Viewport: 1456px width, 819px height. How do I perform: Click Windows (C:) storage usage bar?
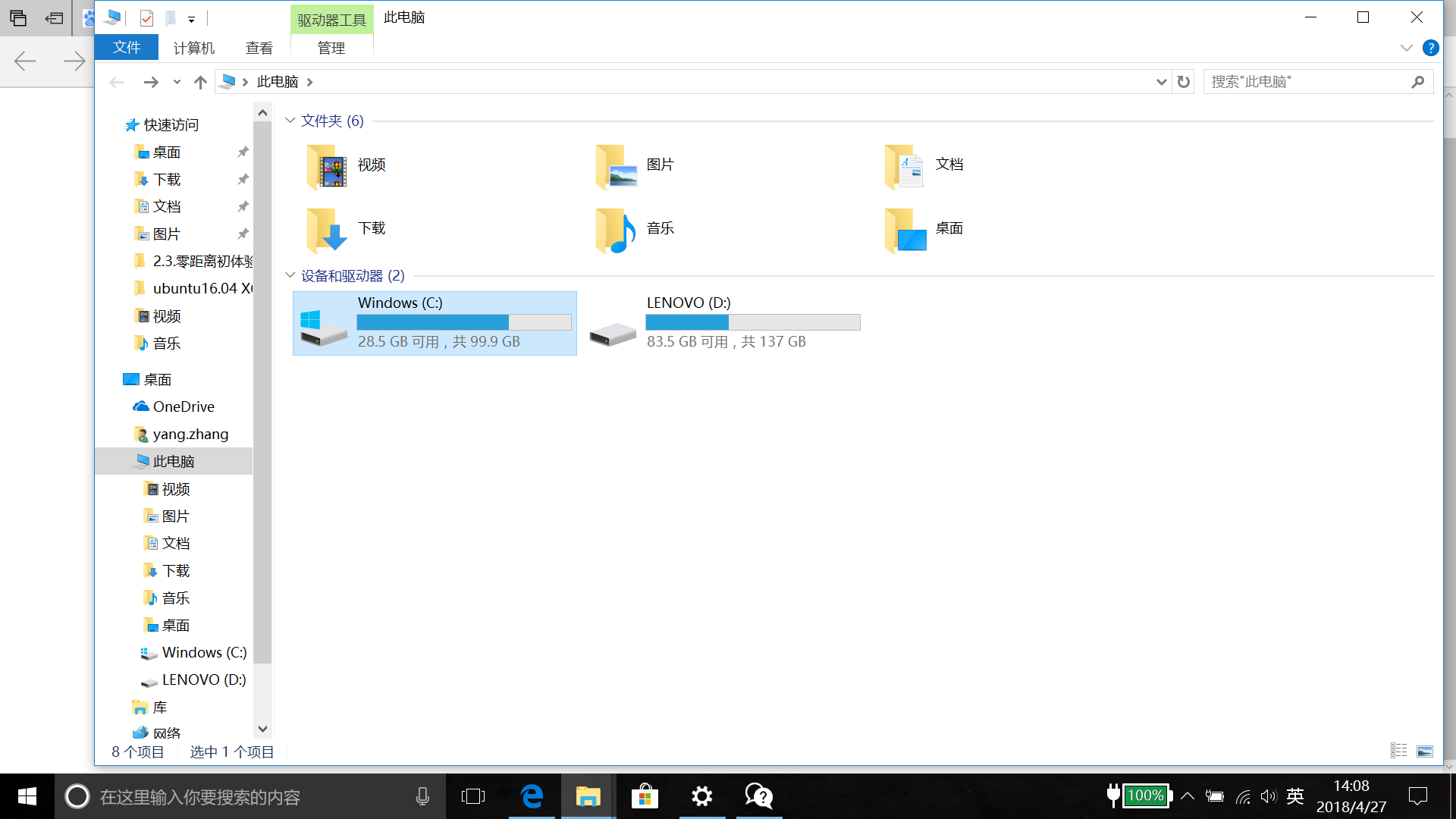tap(464, 322)
